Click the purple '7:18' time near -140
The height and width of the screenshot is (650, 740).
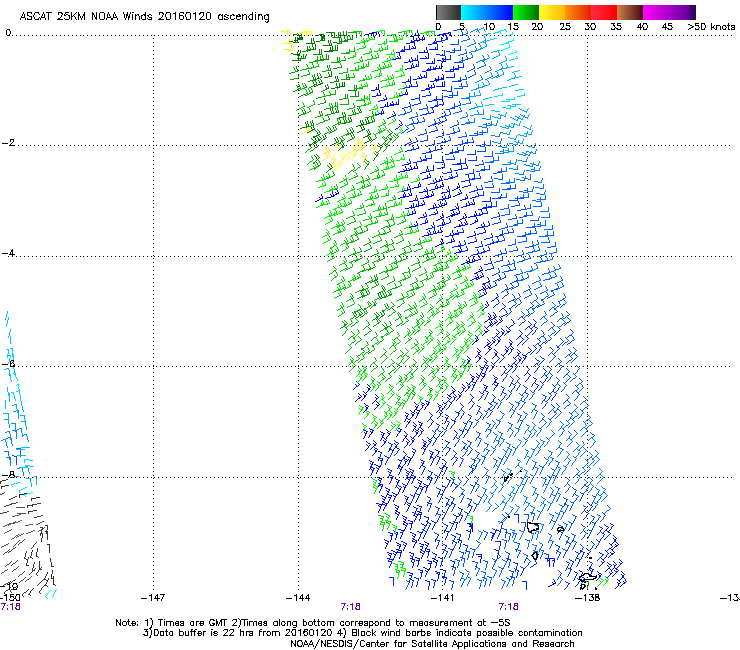click(508, 607)
